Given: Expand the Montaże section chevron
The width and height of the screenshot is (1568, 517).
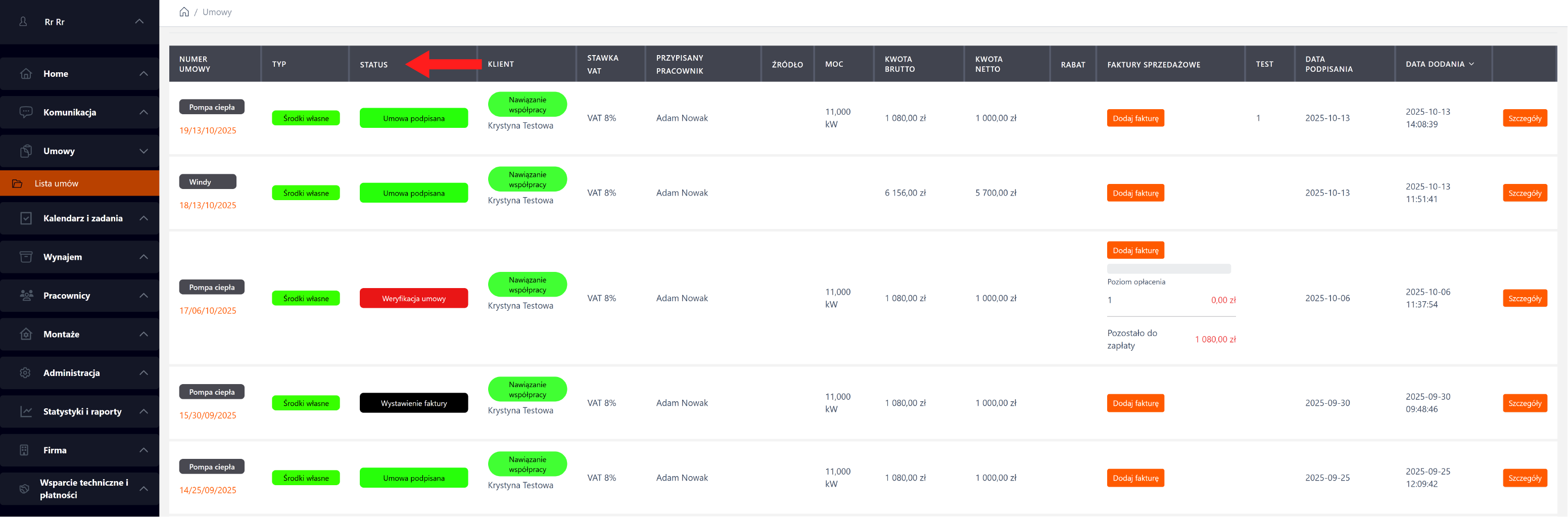Looking at the screenshot, I should click(144, 335).
